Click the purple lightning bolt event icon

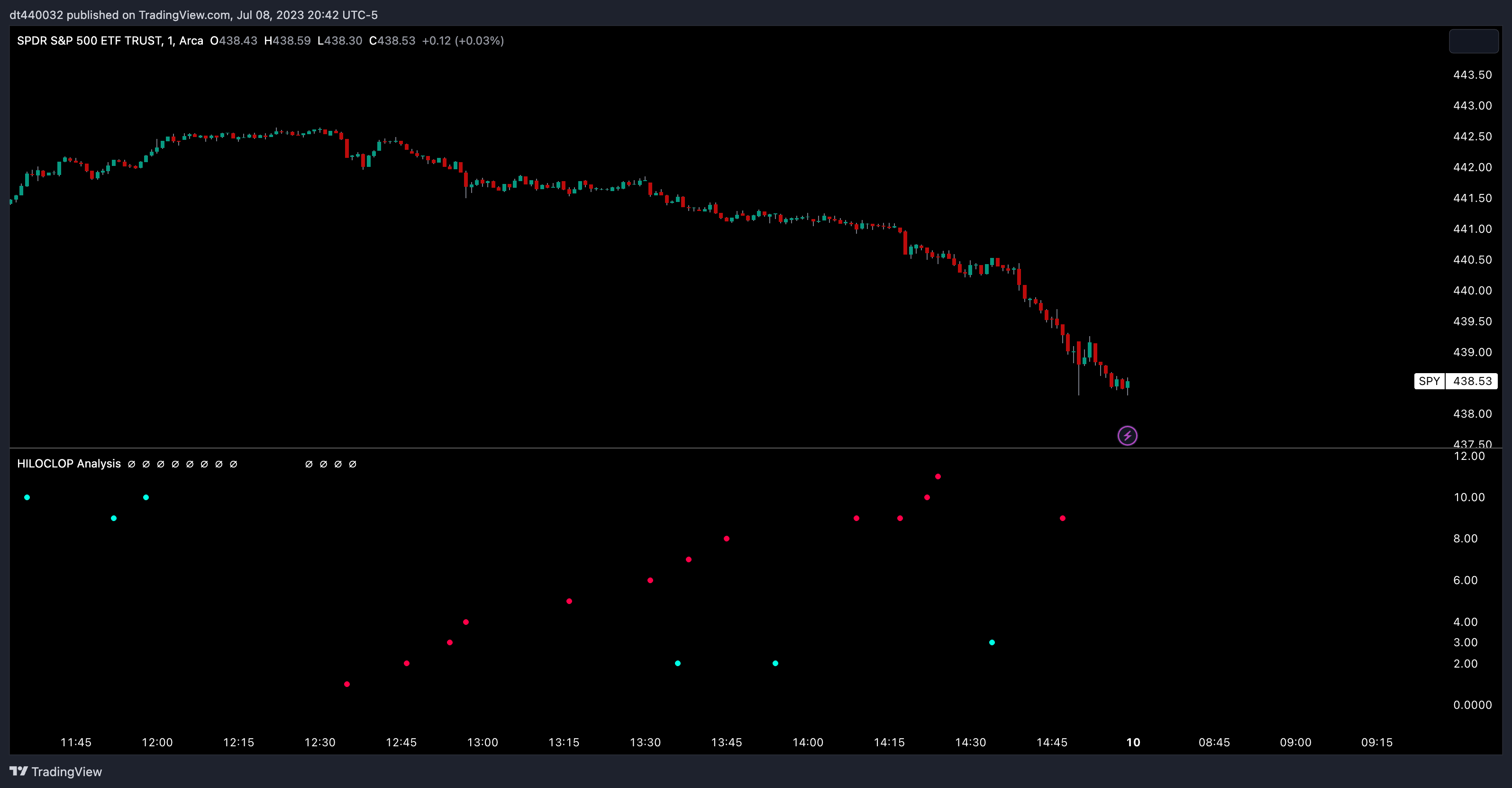pyautogui.click(x=1127, y=436)
